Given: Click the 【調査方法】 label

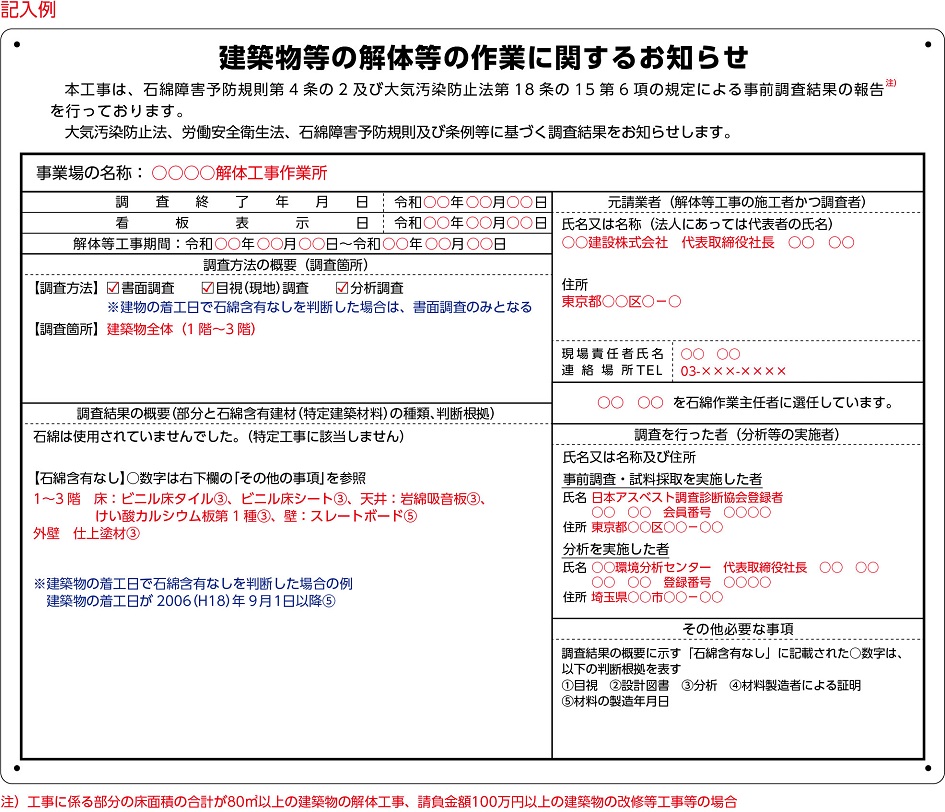Looking at the screenshot, I should (66, 288).
